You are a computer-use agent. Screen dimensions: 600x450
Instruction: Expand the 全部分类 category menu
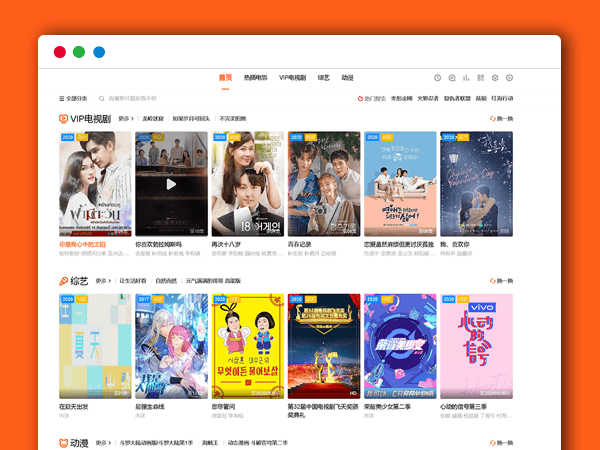(74, 99)
